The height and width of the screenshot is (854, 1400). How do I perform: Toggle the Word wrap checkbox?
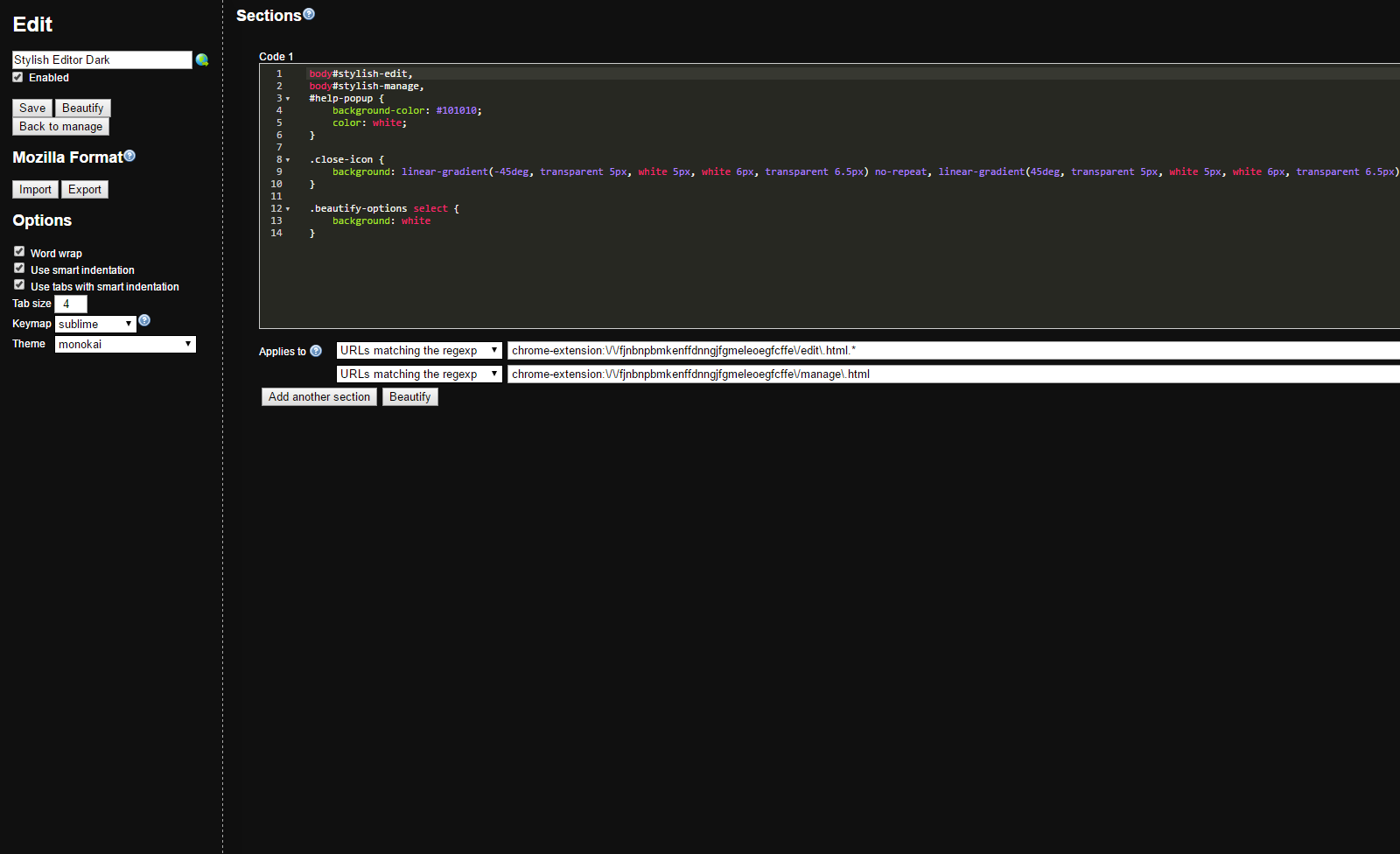point(19,251)
